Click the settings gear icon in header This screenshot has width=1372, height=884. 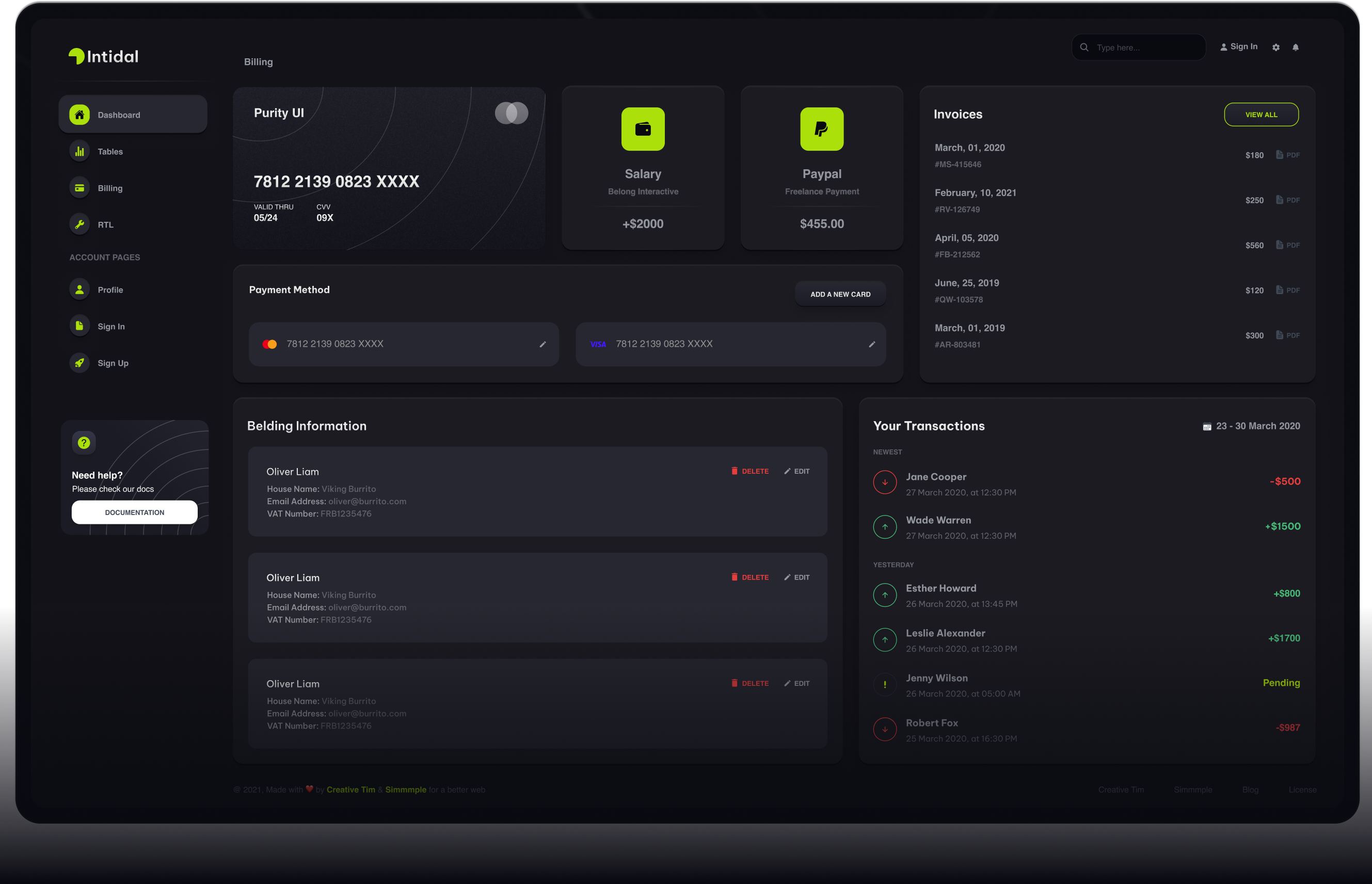point(1275,47)
